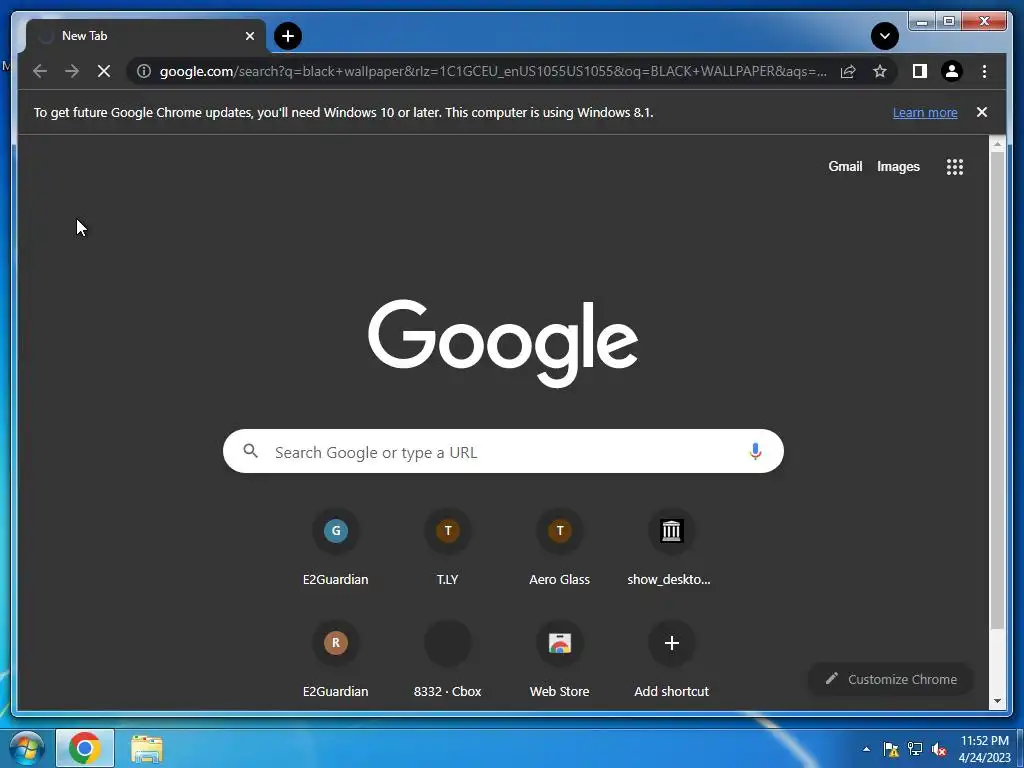Click the muted volume tray icon
The image size is (1024, 768).
point(939,749)
